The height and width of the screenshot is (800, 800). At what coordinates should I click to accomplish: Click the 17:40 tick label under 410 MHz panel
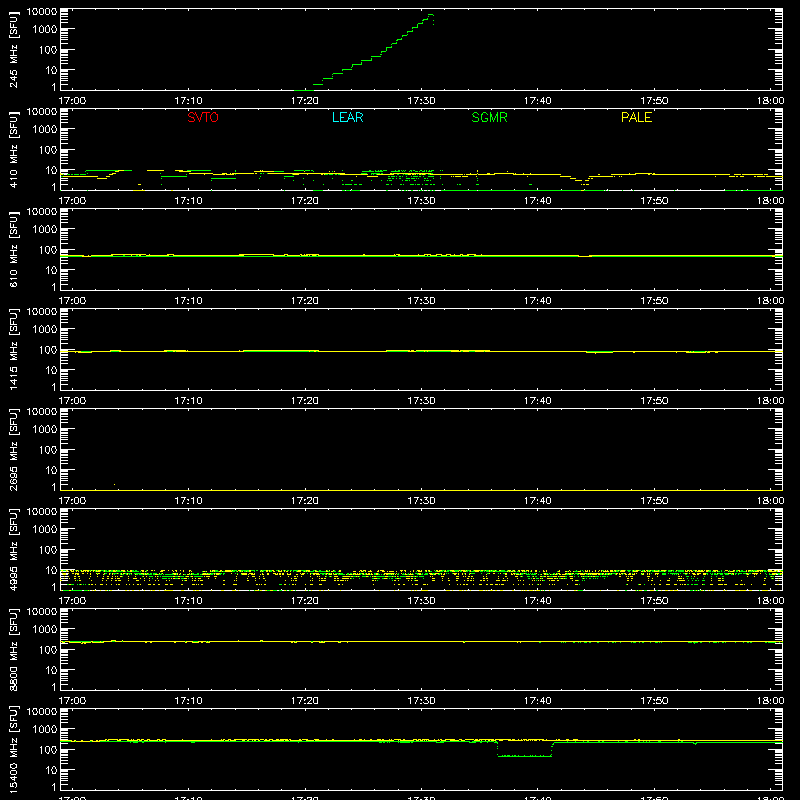pyautogui.click(x=538, y=201)
